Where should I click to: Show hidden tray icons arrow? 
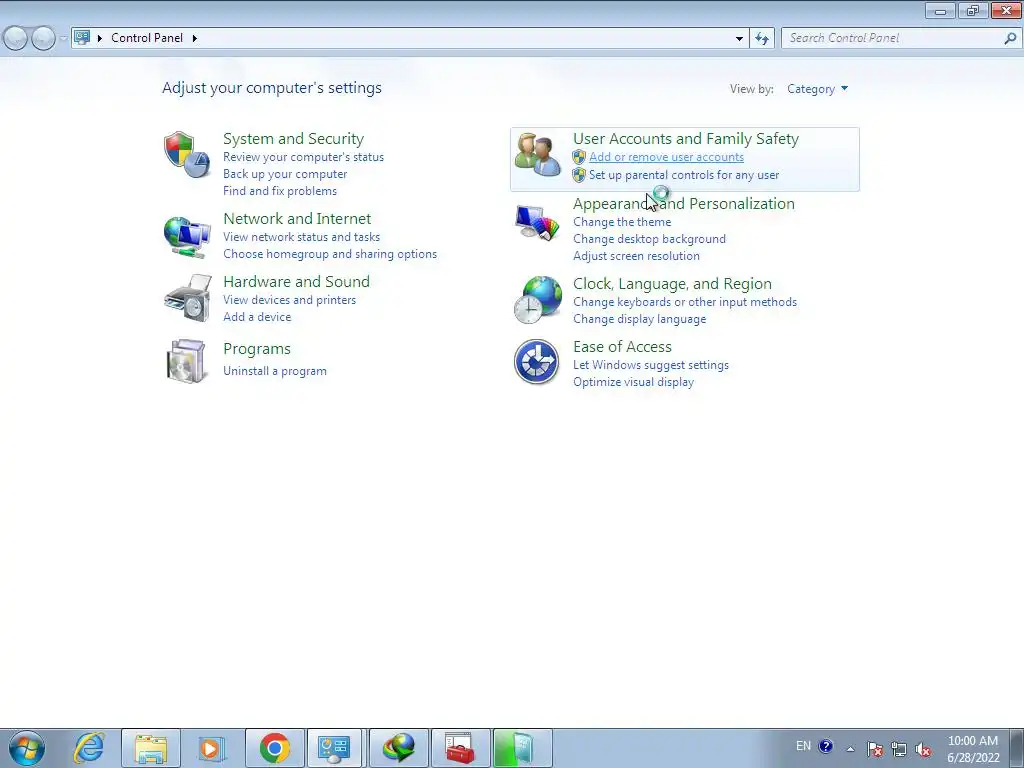pos(850,749)
